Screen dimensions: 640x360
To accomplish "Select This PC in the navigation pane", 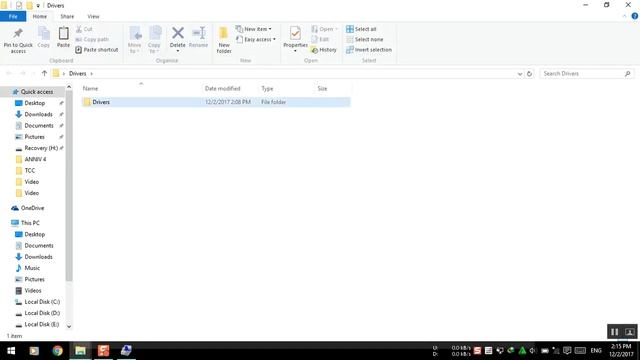I will (30, 223).
